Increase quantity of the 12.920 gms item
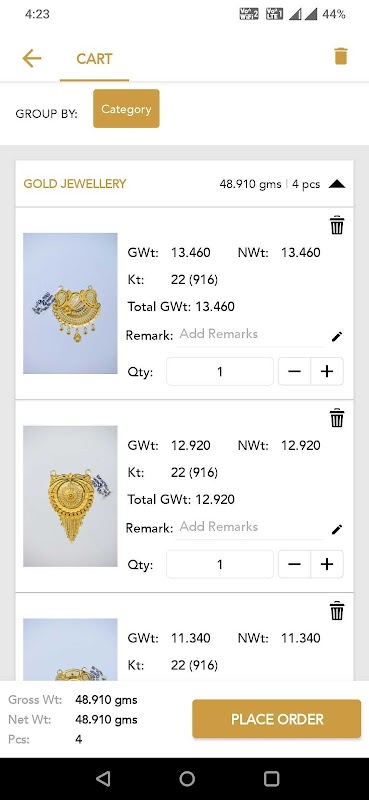369x800 pixels. tap(327, 564)
